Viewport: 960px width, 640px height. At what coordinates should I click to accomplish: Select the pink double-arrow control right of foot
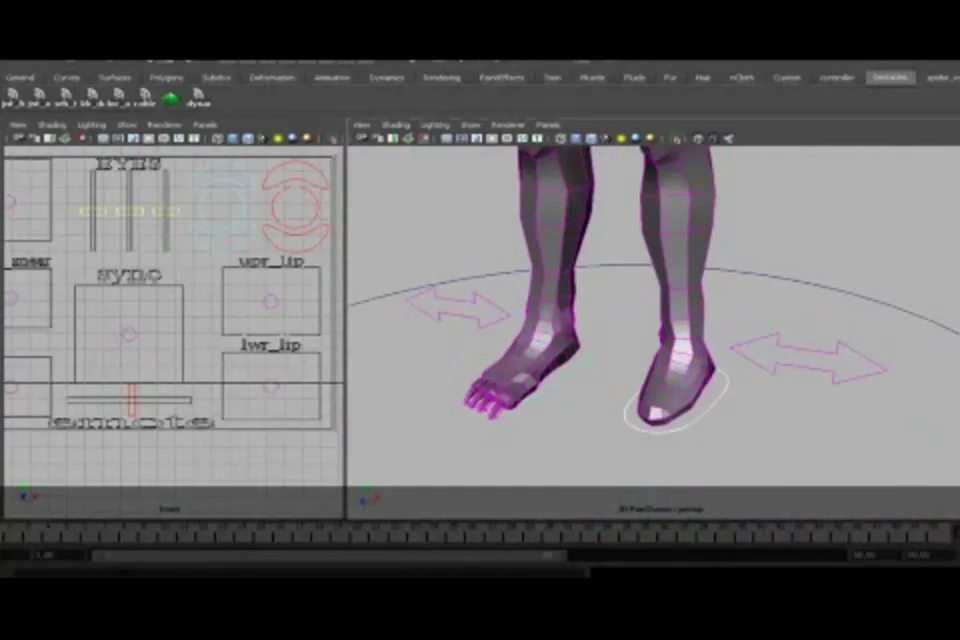pos(808,358)
